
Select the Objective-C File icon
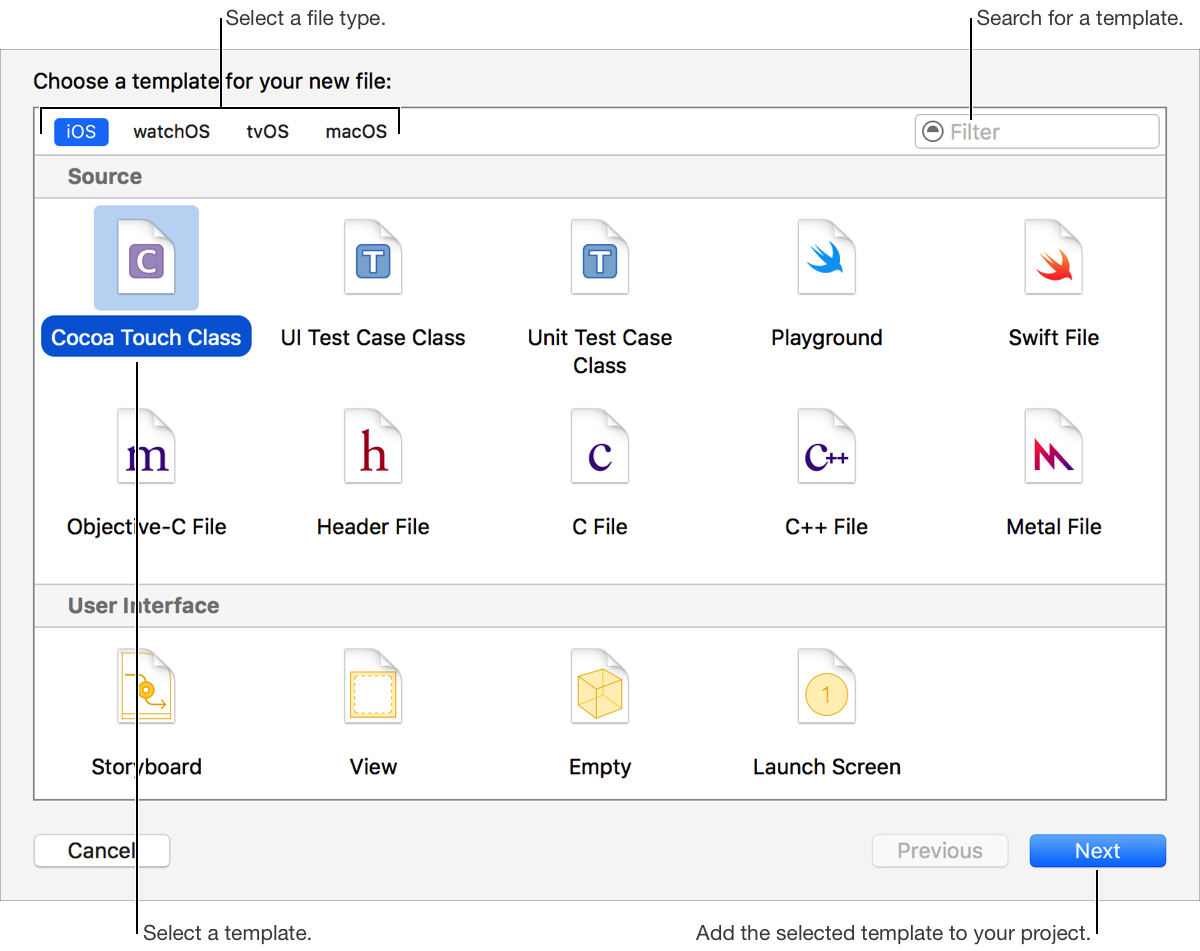click(146, 447)
